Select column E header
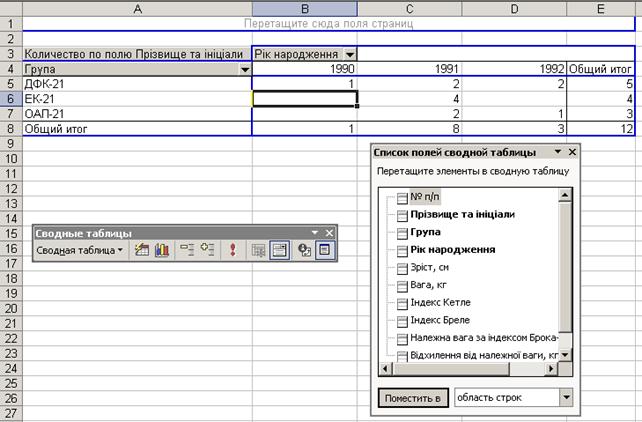Image resolution: width=642 pixels, height=422 pixels. (601, 9)
